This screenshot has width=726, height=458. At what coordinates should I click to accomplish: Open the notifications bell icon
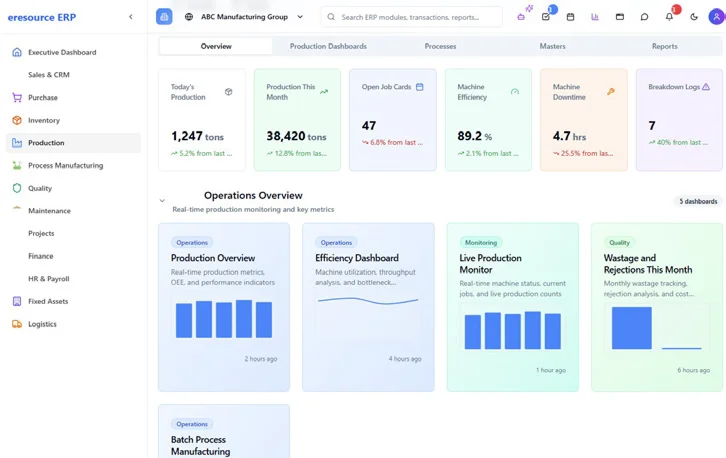coord(669,17)
